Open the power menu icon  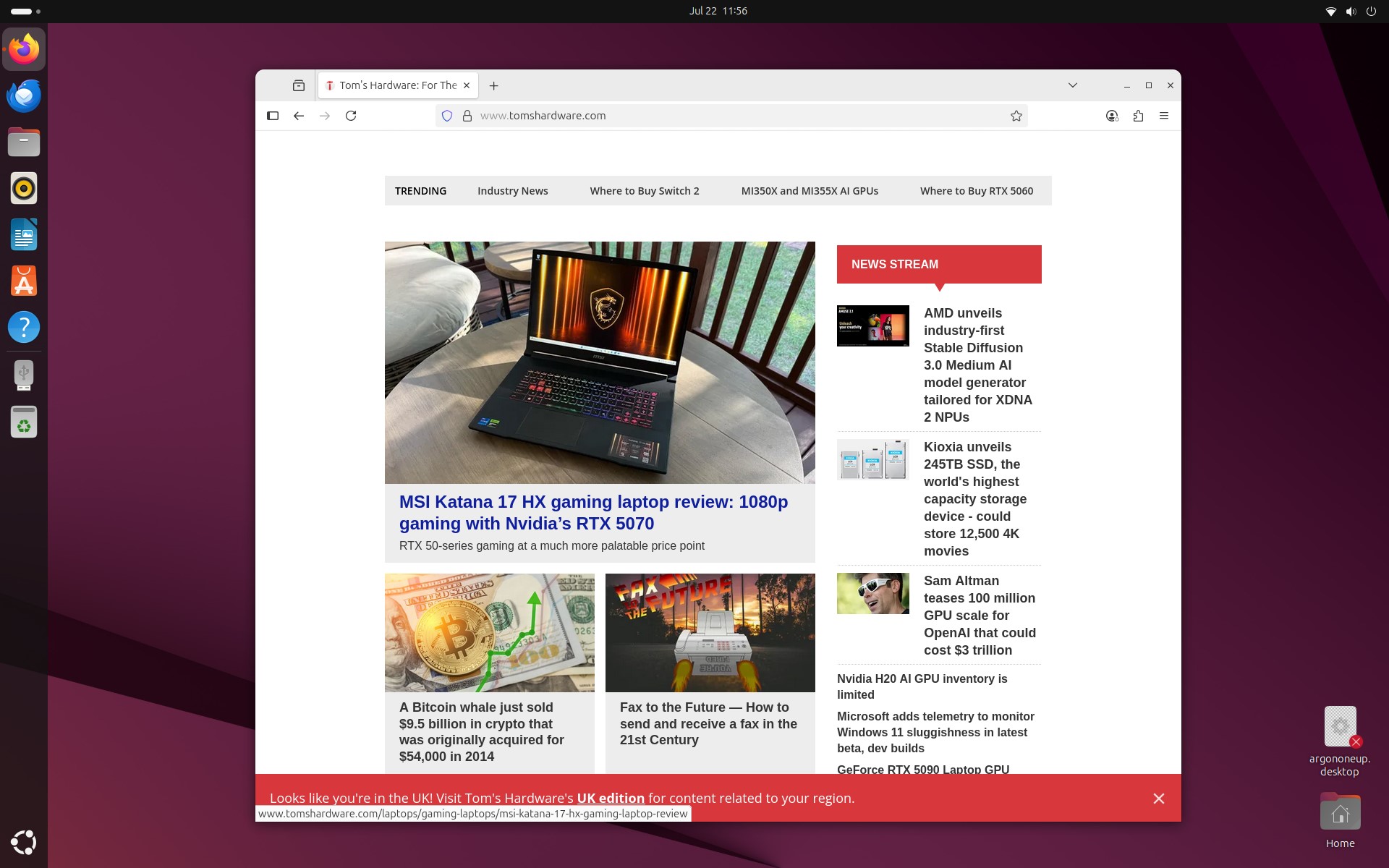tap(1371, 12)
